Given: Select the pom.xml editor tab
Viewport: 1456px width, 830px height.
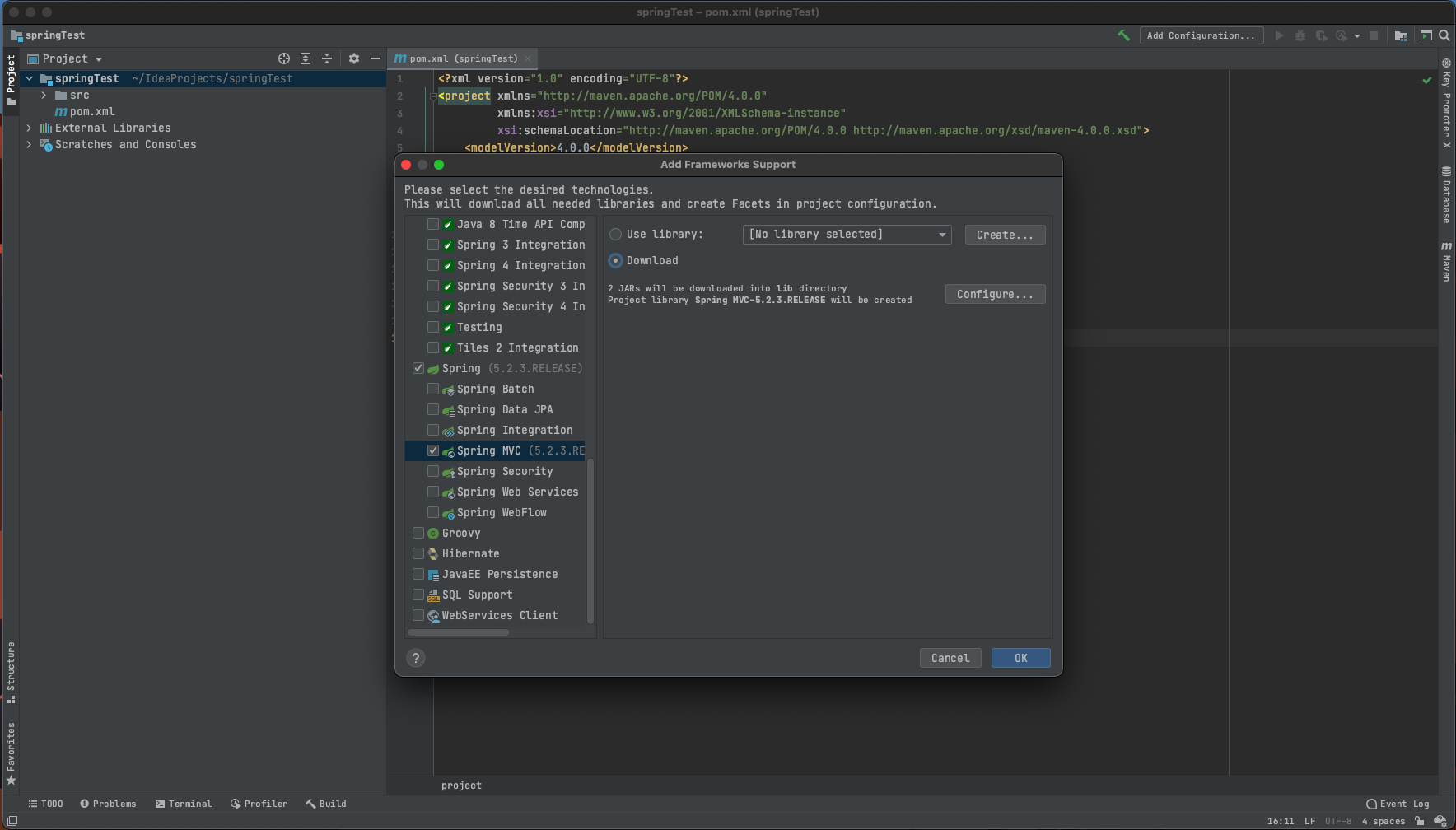Looking at the screenshot, I should pyautogui.click(x=463, y=58).
